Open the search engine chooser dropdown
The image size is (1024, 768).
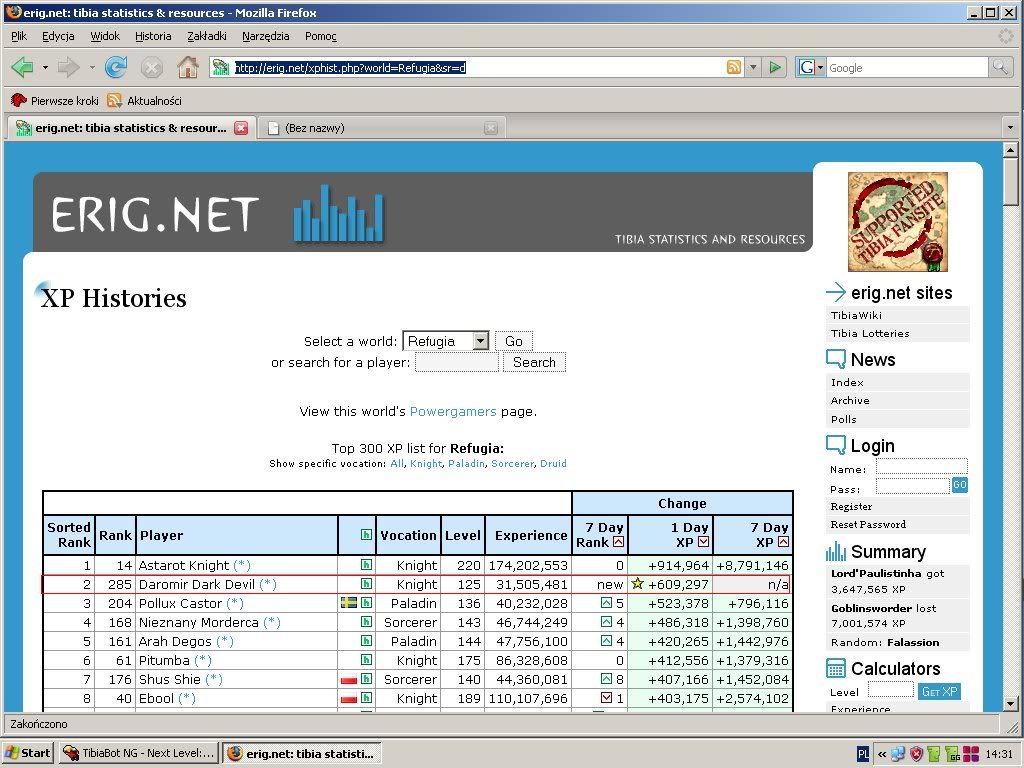[811, 67]
